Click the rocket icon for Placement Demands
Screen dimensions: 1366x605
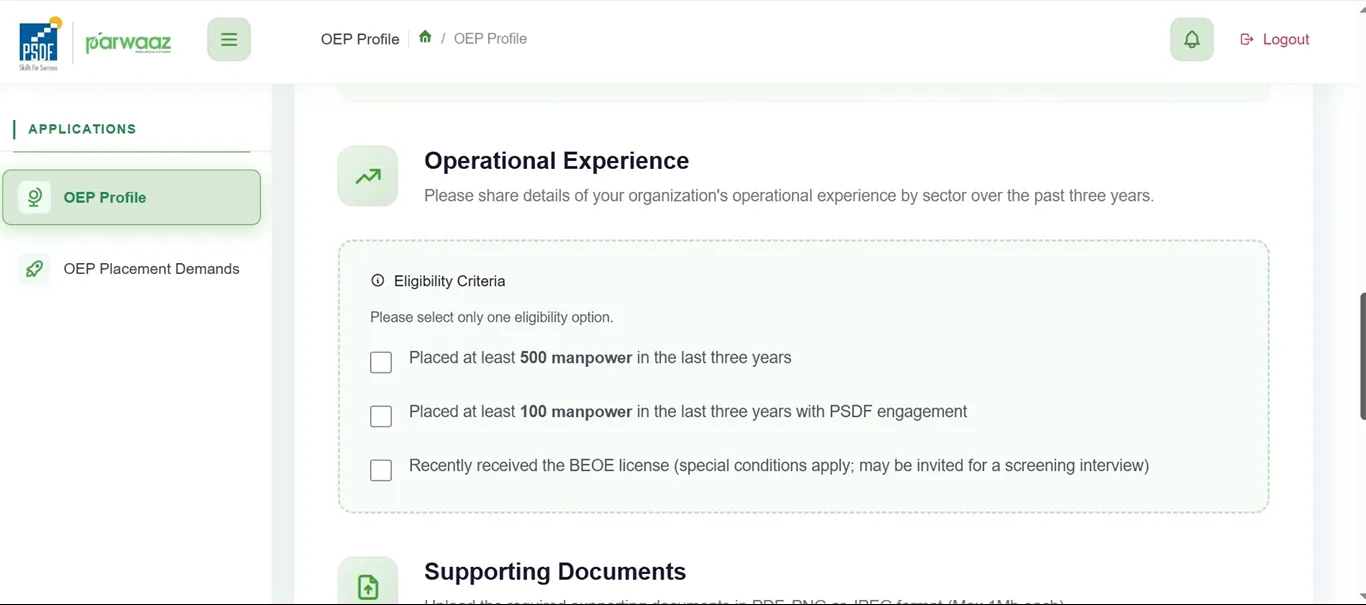click(x=35, y=269)
